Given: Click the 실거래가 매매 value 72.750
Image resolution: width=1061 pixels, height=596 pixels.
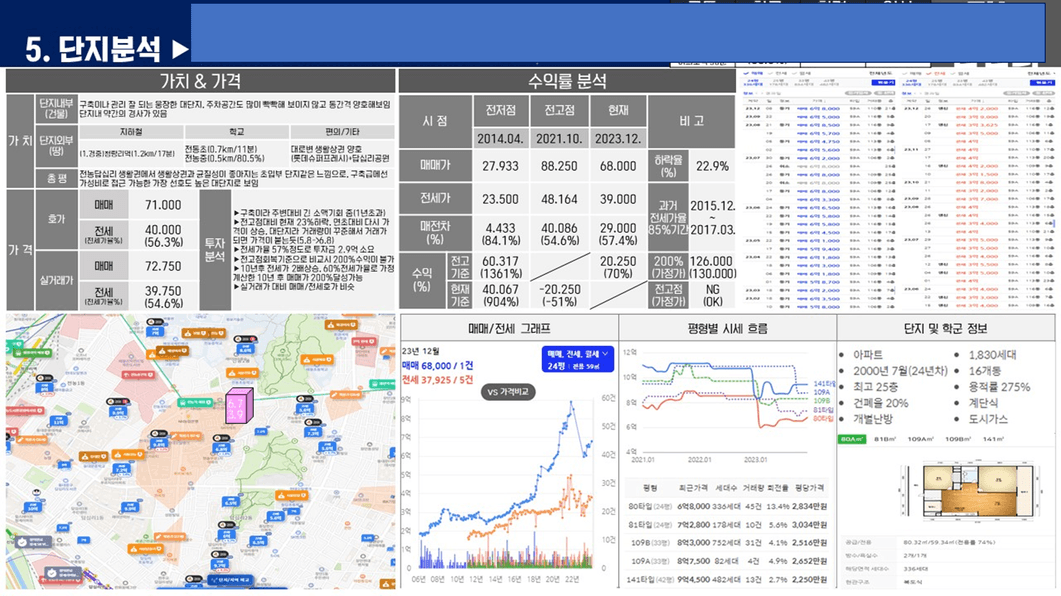Looking at the screenshot, I should point(163,266).
